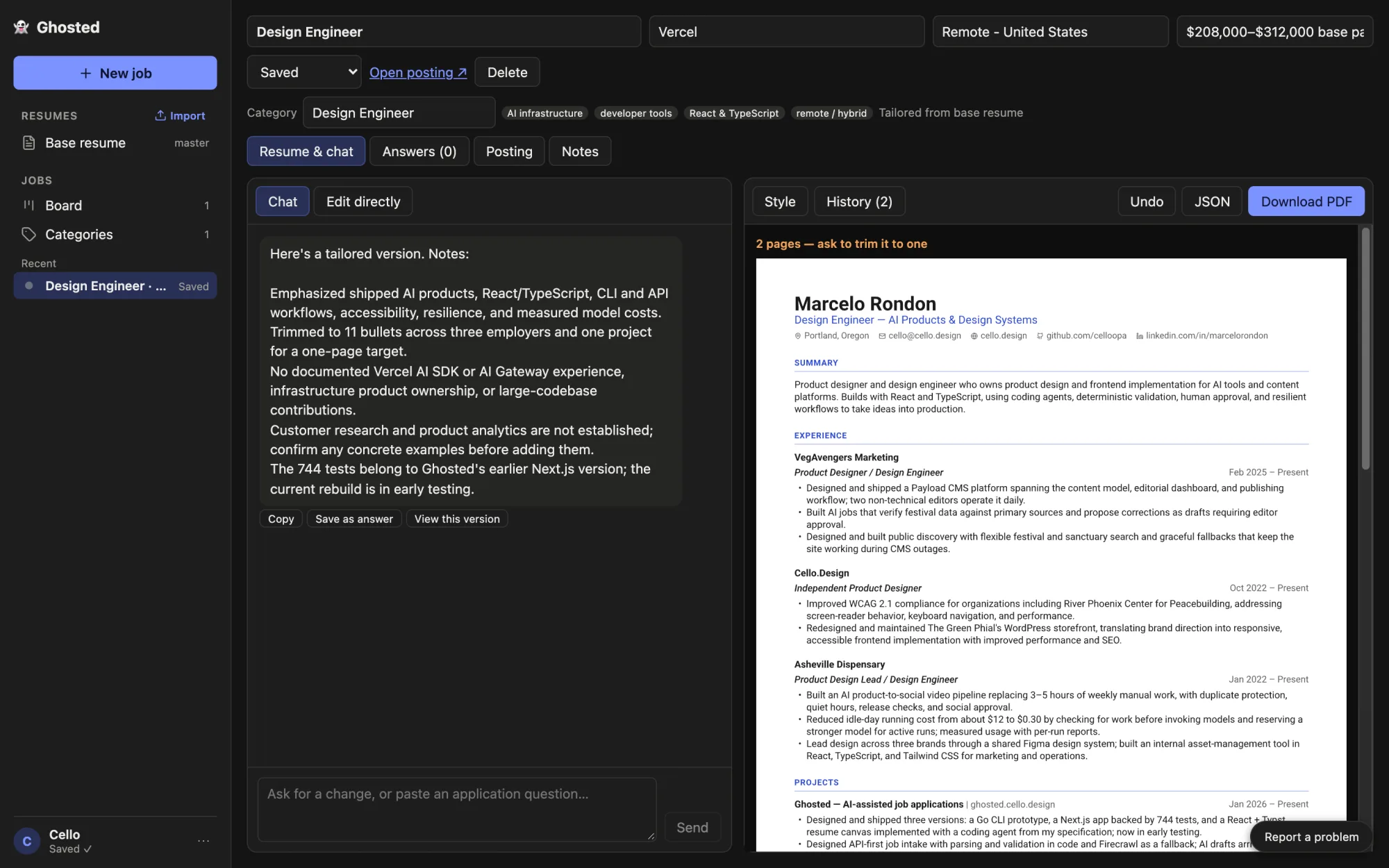
Task: Open the Answers (0) tab
Action: click(x=419, y=151)
